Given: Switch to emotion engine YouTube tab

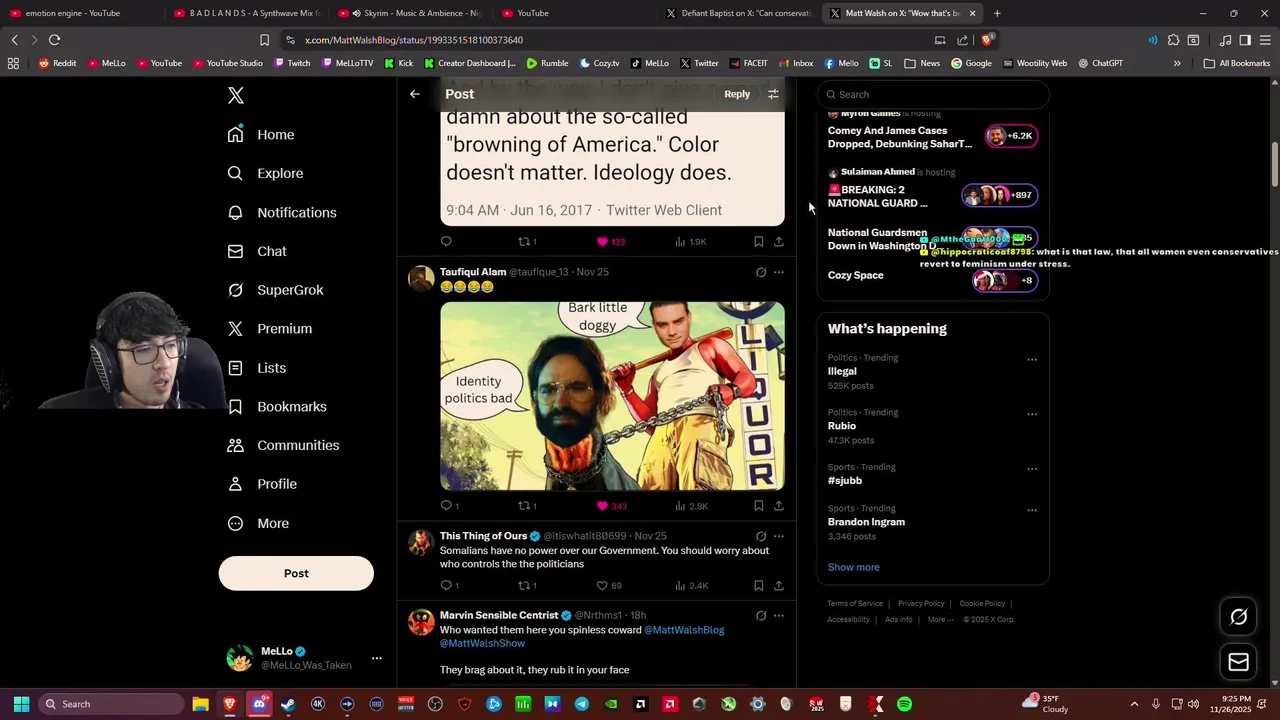Looking at the screenshot, I should point(80,13).
